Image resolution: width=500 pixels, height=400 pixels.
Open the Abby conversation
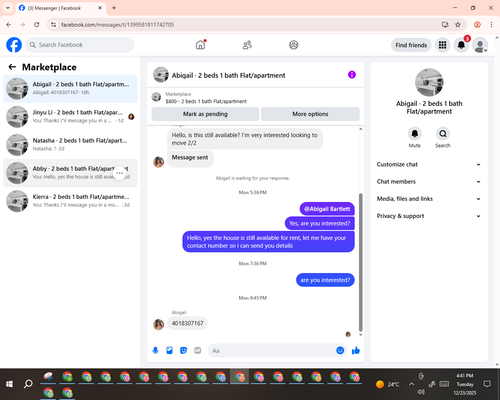pyautogui.click(x=70, y=173)
